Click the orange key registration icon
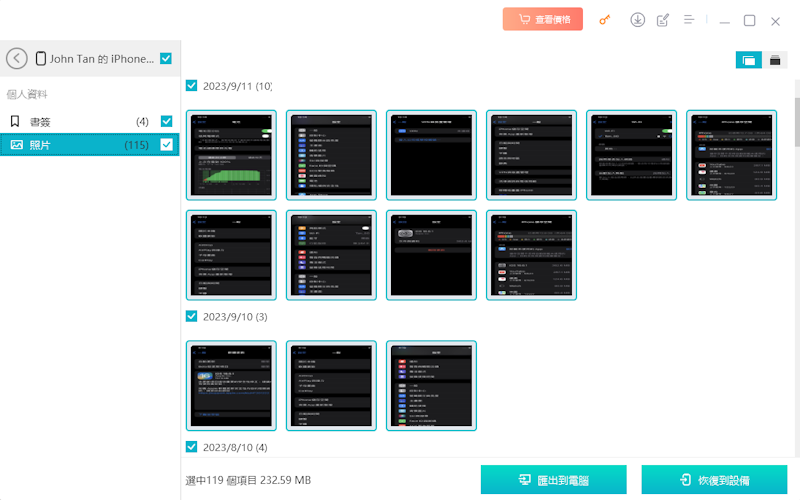This screenshot has width=800, height=500. (x=604, y=20)
